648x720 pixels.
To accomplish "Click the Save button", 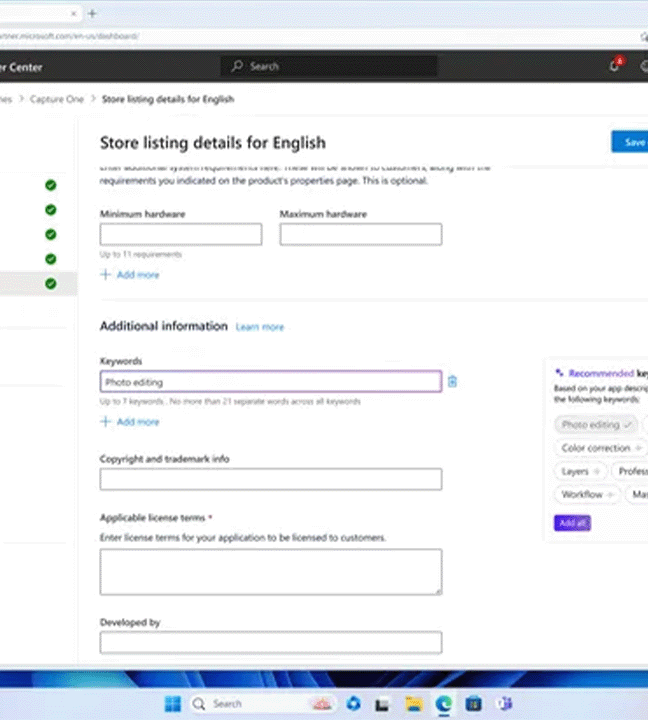I will (x=631, y=142).
